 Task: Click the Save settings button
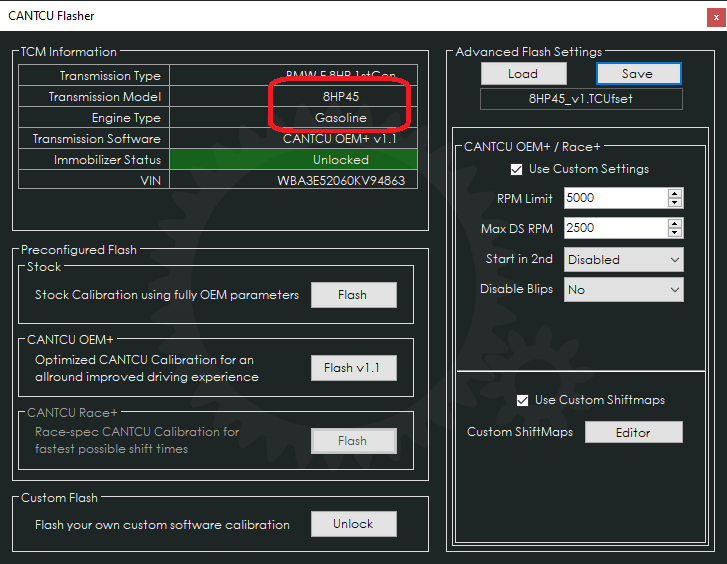638,74
